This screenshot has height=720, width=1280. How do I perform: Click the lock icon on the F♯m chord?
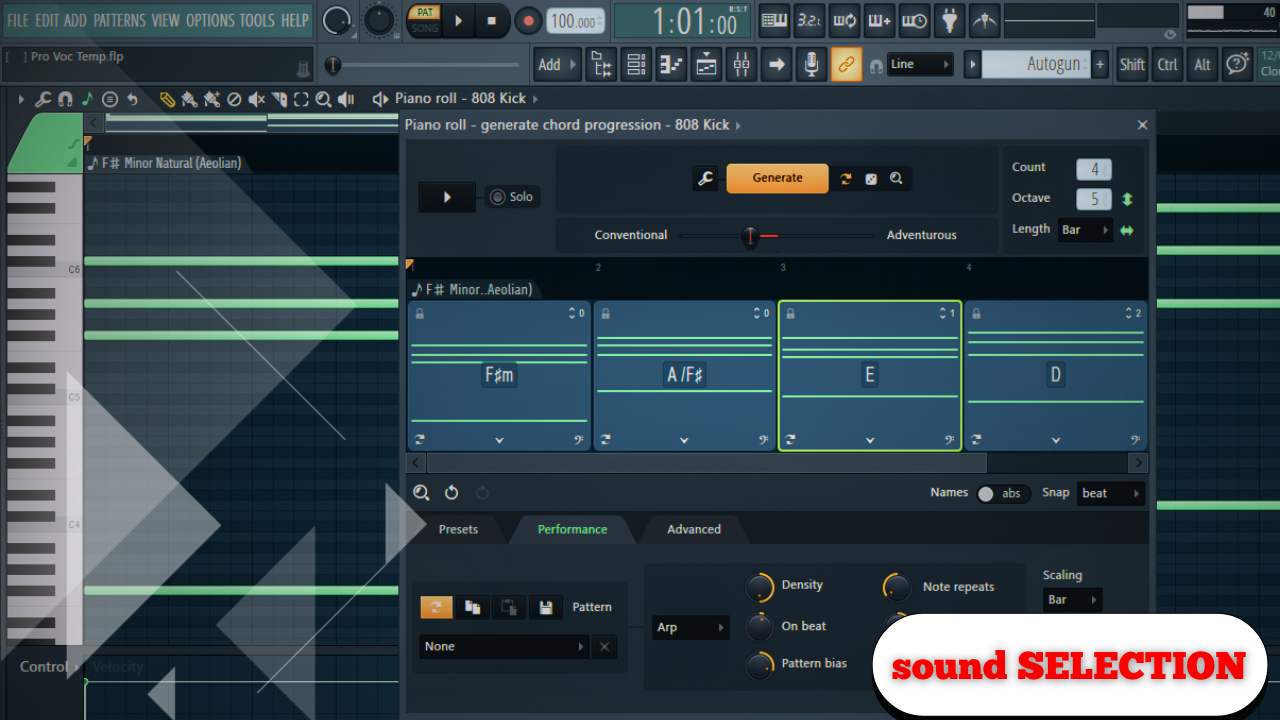419,314
